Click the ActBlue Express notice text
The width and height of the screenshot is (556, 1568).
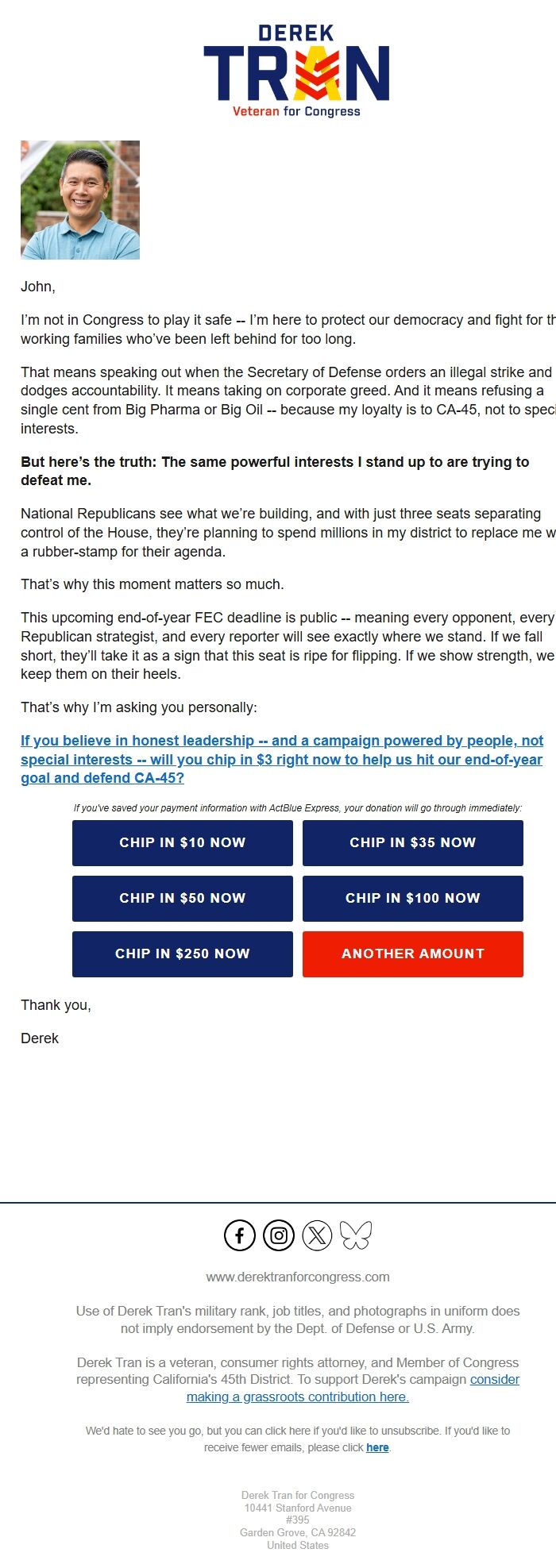click(295, 807)
